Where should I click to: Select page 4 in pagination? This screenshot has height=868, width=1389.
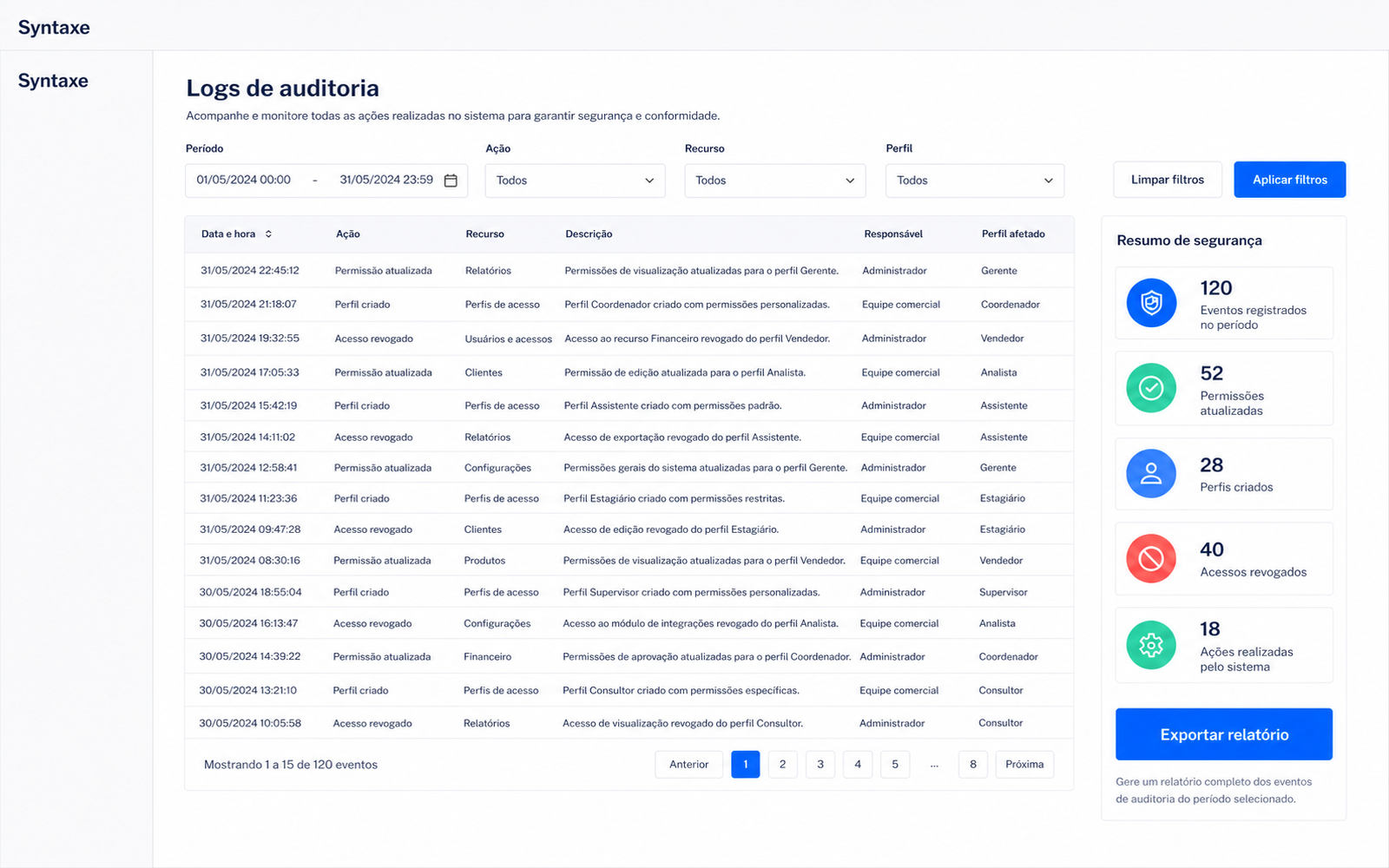point(858,765)
